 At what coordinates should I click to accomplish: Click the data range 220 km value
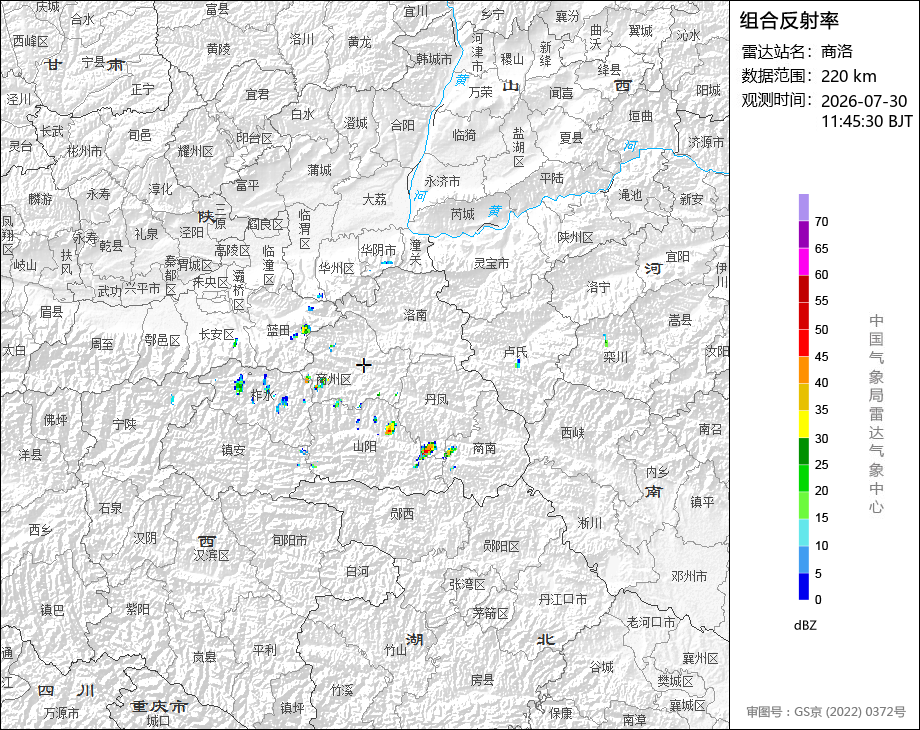coord(848,76)
